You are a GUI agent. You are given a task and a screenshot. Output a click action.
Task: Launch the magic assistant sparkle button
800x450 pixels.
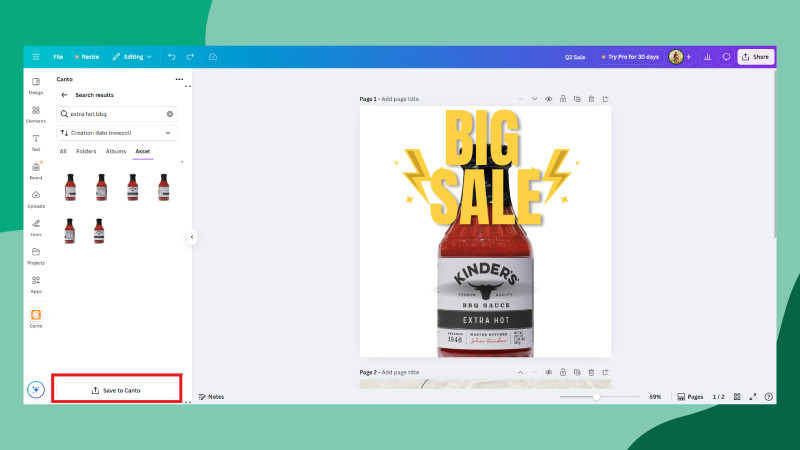click(x=36, y=390)
